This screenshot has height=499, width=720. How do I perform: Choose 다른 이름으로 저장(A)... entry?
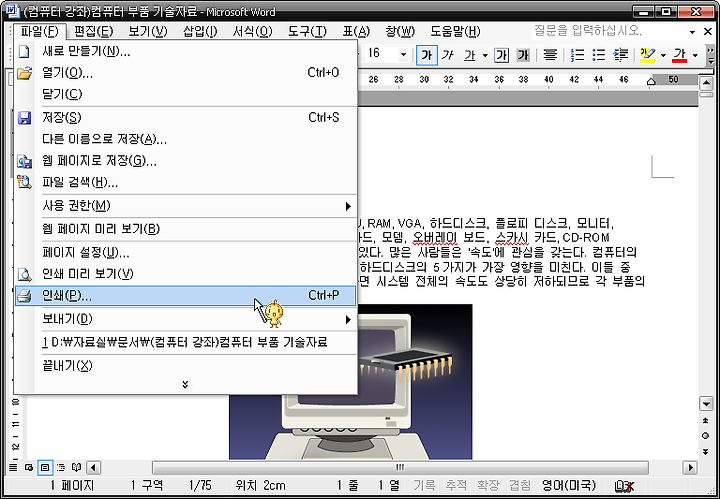pos(186,139)
